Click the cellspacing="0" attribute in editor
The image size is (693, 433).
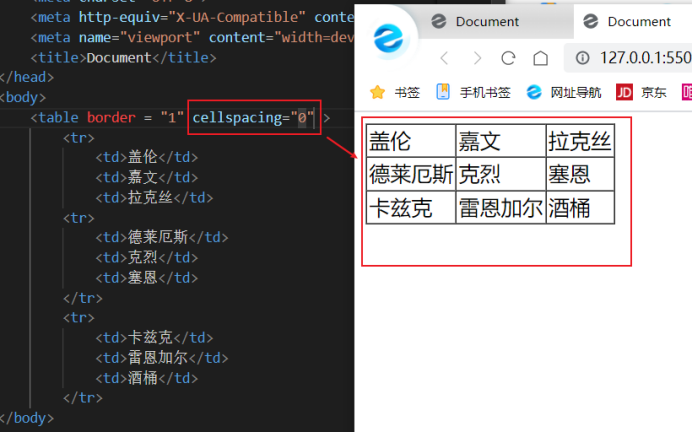[x=253, y=118]
